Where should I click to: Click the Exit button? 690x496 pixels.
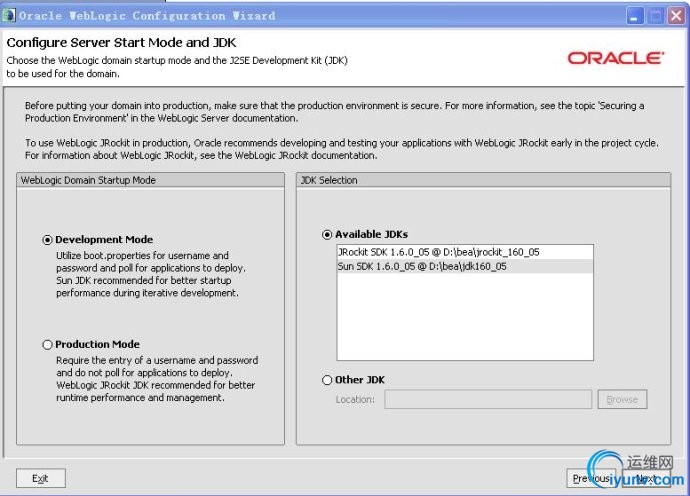click(40, 478)
